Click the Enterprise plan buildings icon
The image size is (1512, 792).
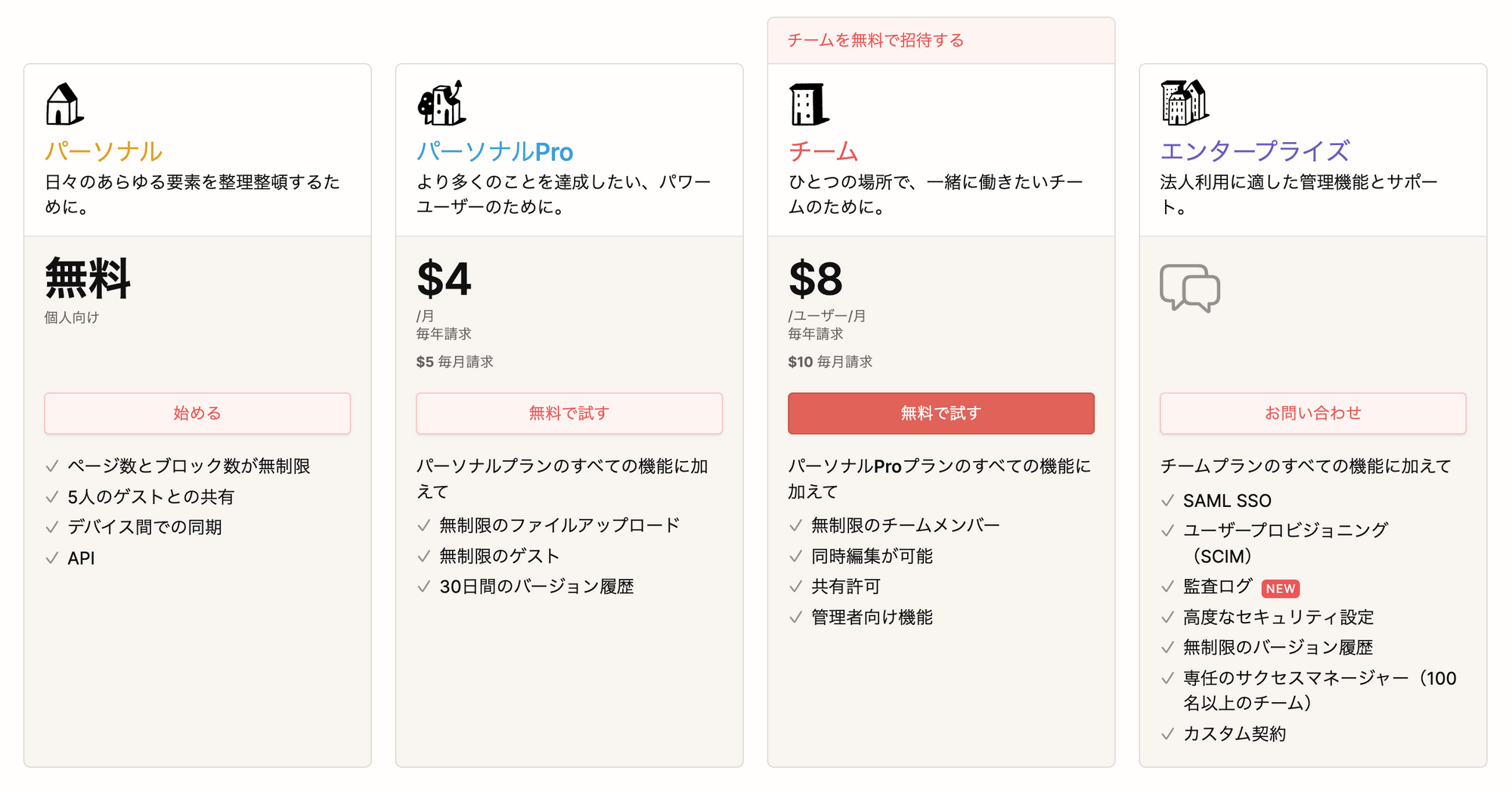click(x=1184, y=103)
